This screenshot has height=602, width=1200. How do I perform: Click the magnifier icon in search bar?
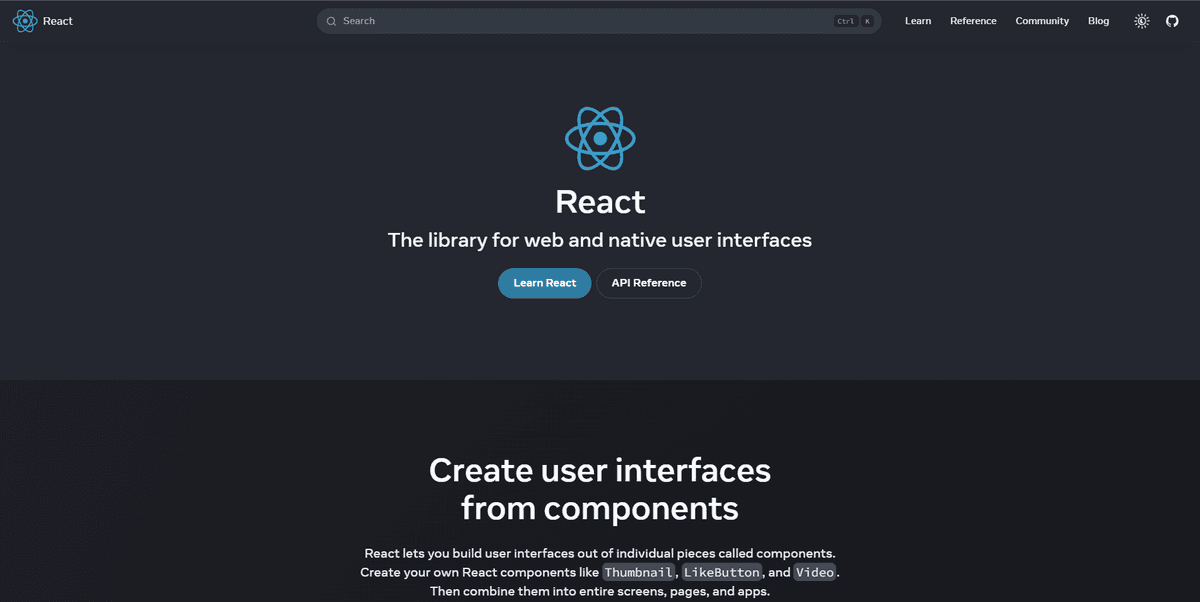[331, 21]
